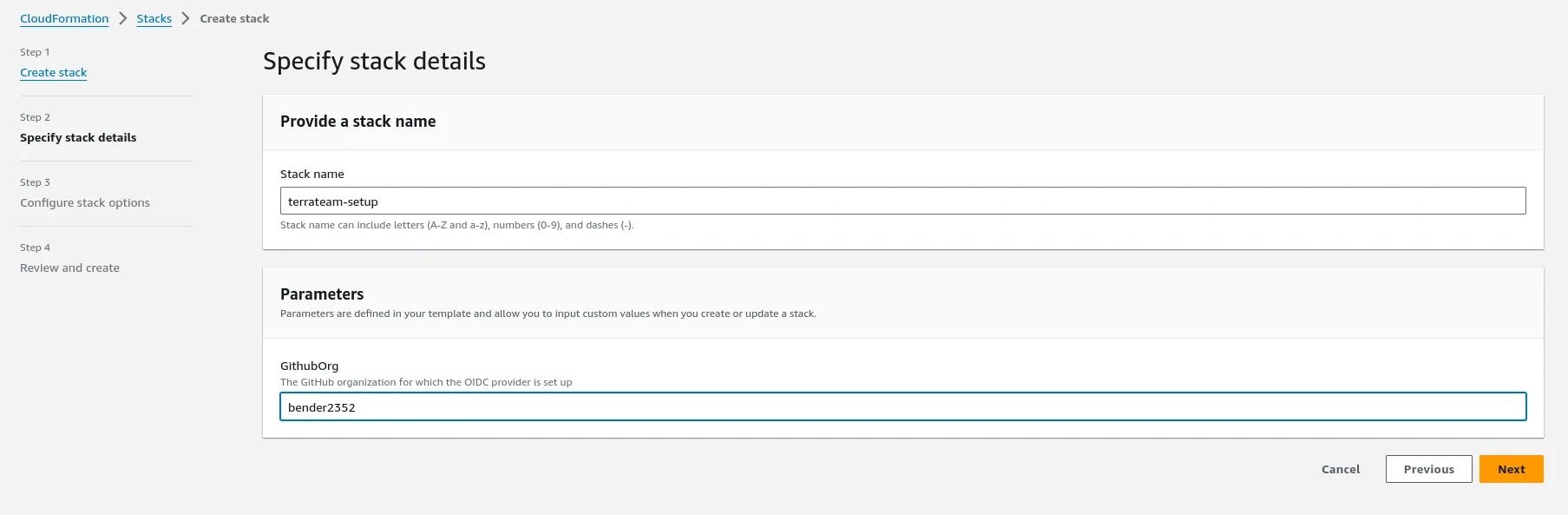Screen dimensions: 1568x515
Task: Cancel the stack creation
Action: click(x=1341, y=469)
